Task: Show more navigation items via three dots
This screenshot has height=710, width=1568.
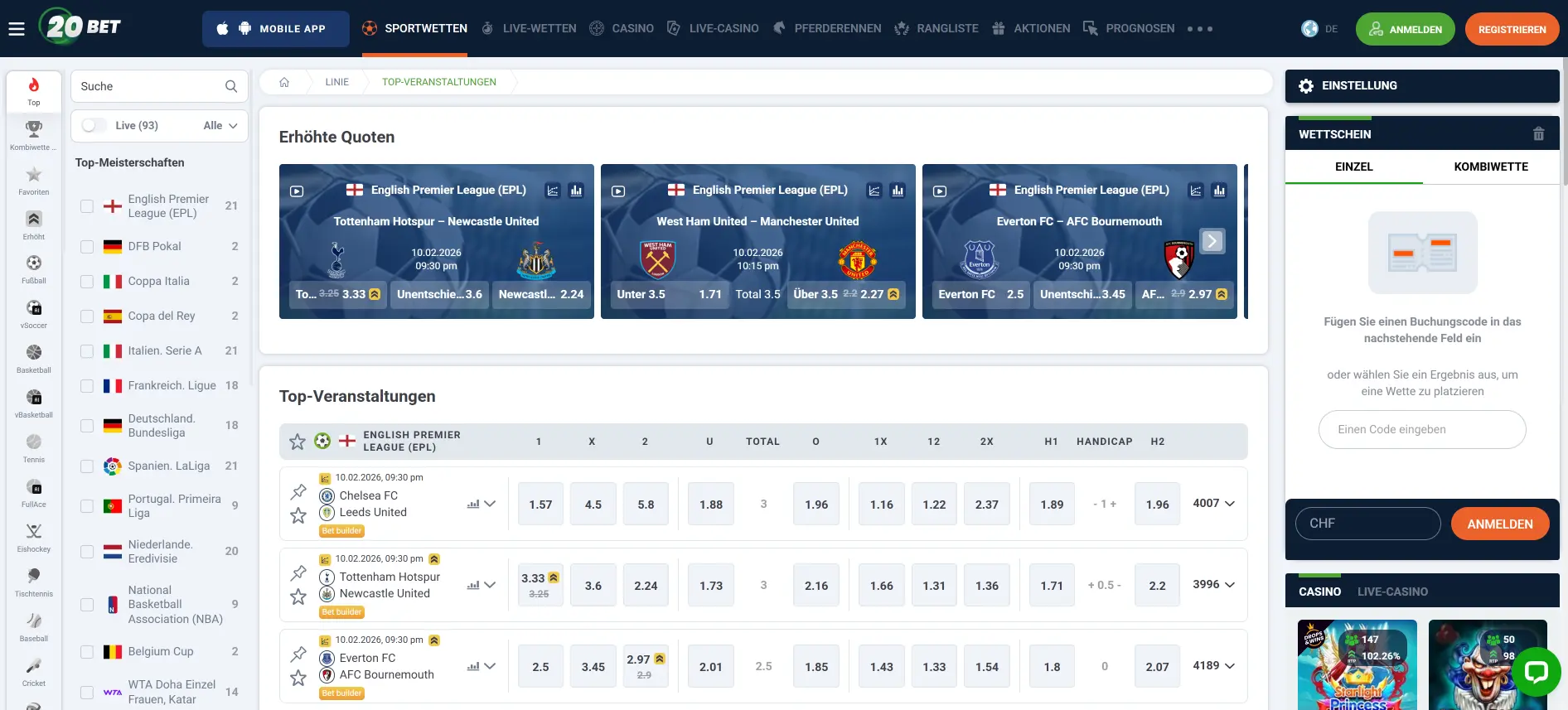Action: pyautogui.click(x=1199, y=29)
